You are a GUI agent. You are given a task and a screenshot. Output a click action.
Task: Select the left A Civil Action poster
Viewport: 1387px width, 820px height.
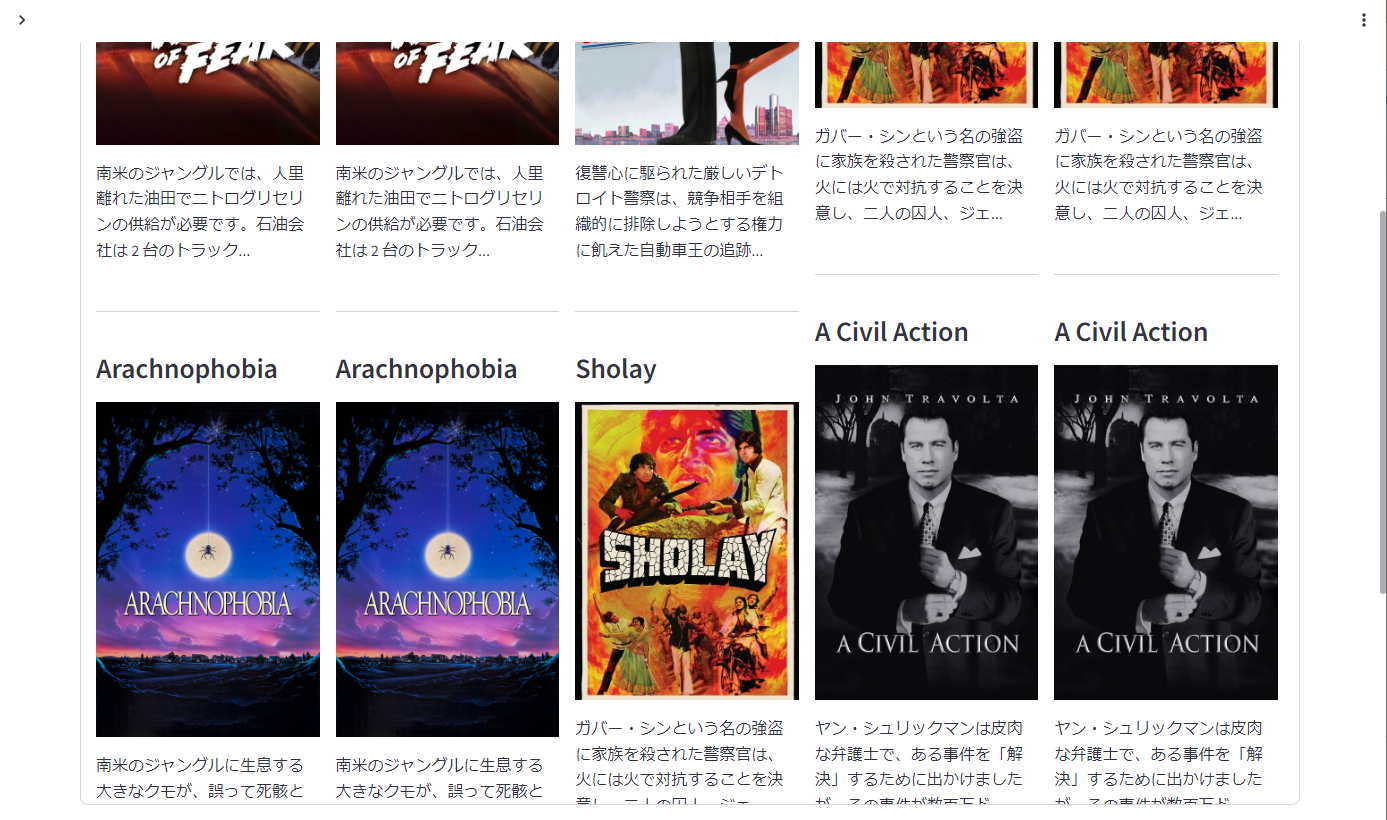(926, 532)
